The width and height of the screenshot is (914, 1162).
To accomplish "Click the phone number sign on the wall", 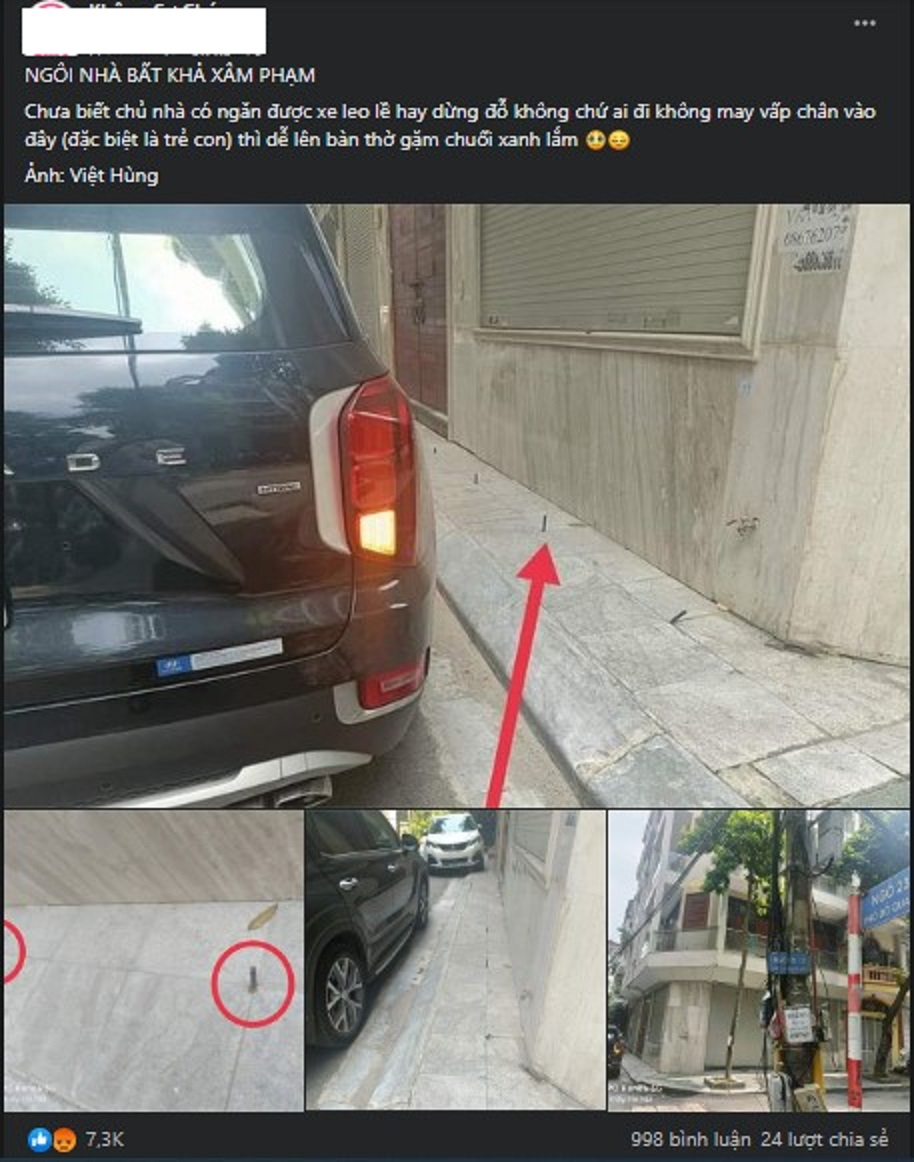I will tap(815, 239).
